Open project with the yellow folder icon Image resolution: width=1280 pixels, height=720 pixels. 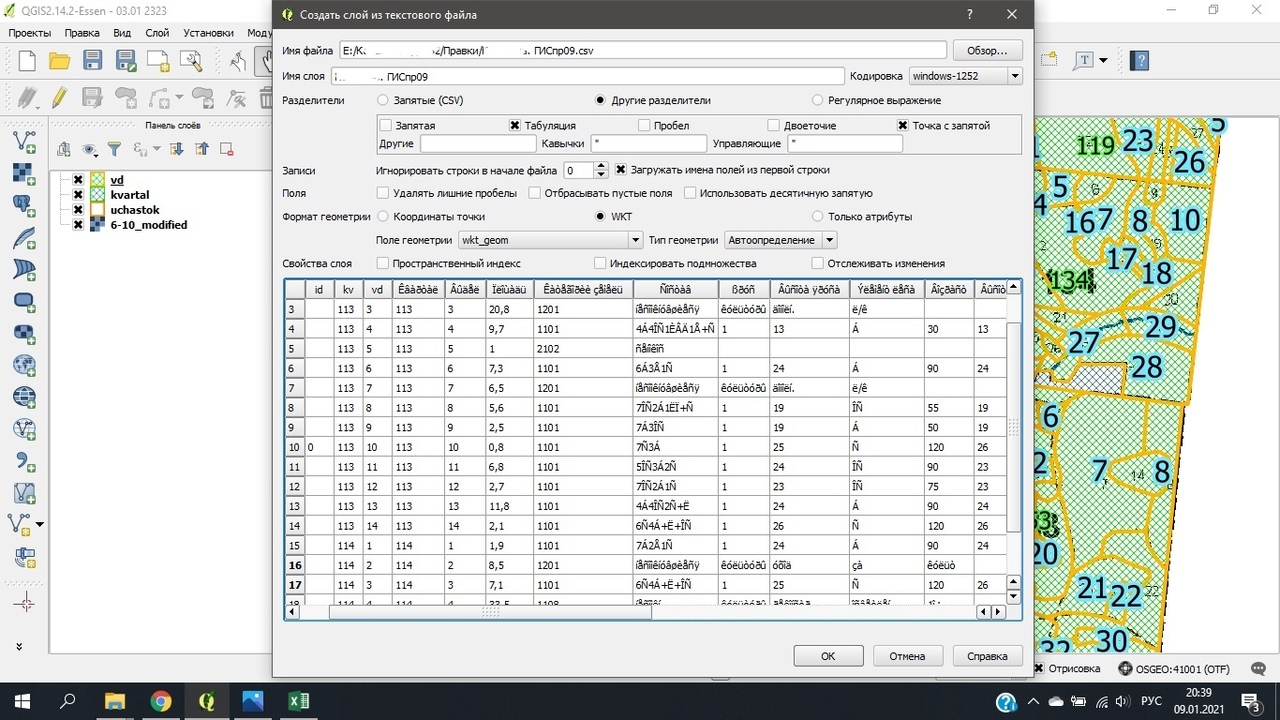[x=59, y=61]
